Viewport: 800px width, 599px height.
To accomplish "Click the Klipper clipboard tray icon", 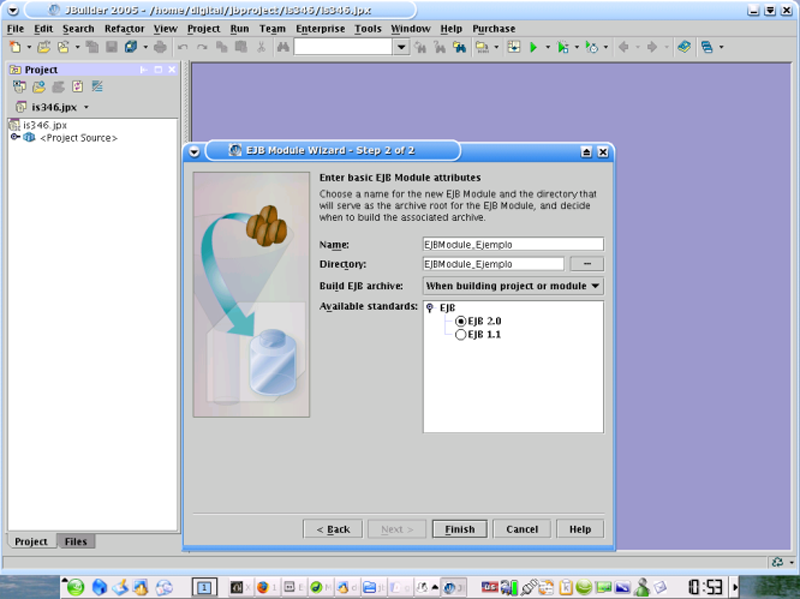I will pos(565,587).
